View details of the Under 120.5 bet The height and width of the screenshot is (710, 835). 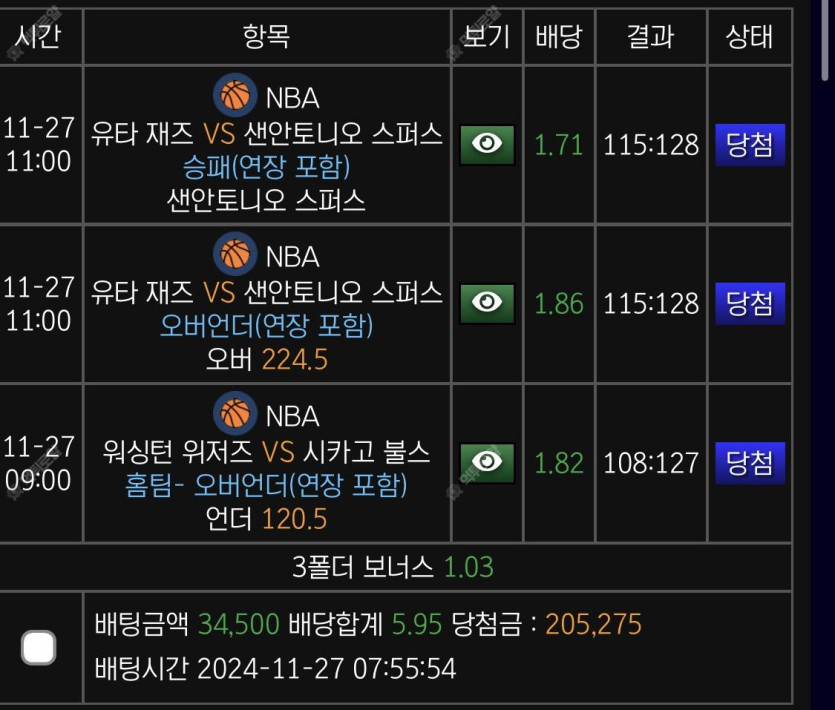click(x=487, y=462)
